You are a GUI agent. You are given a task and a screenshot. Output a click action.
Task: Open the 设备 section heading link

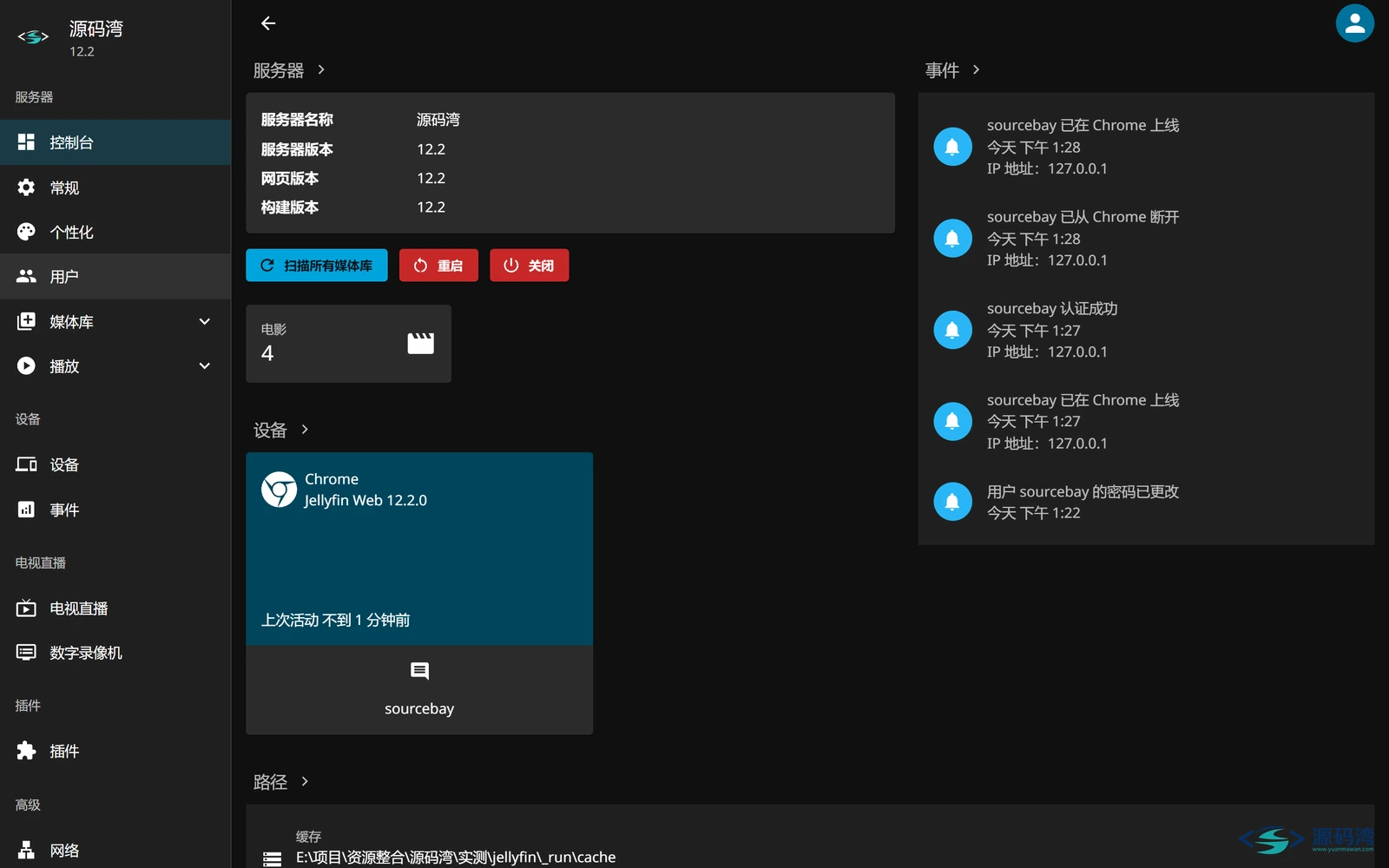pyautogui.click(x=281, y=430)
